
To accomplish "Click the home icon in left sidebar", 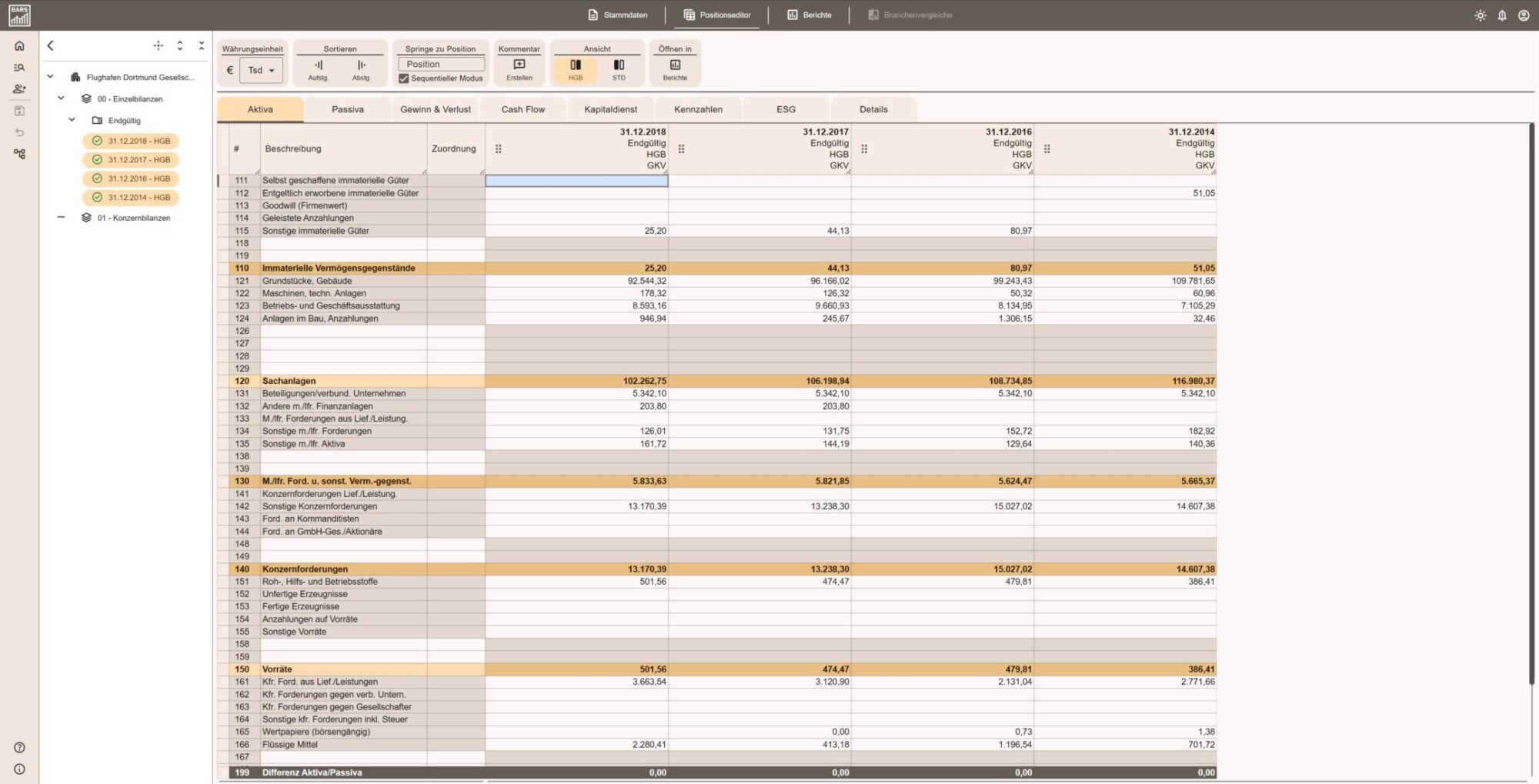I will pos(19,46).
